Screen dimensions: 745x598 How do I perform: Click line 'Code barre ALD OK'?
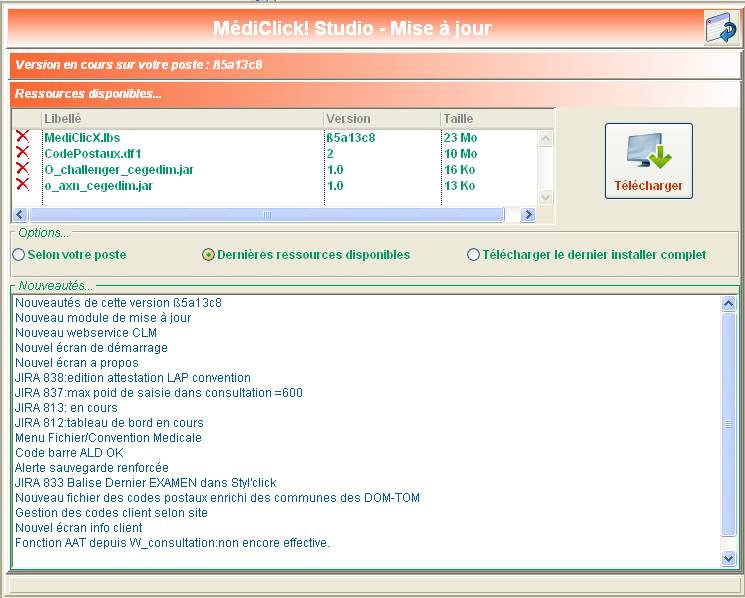[69, 453]
